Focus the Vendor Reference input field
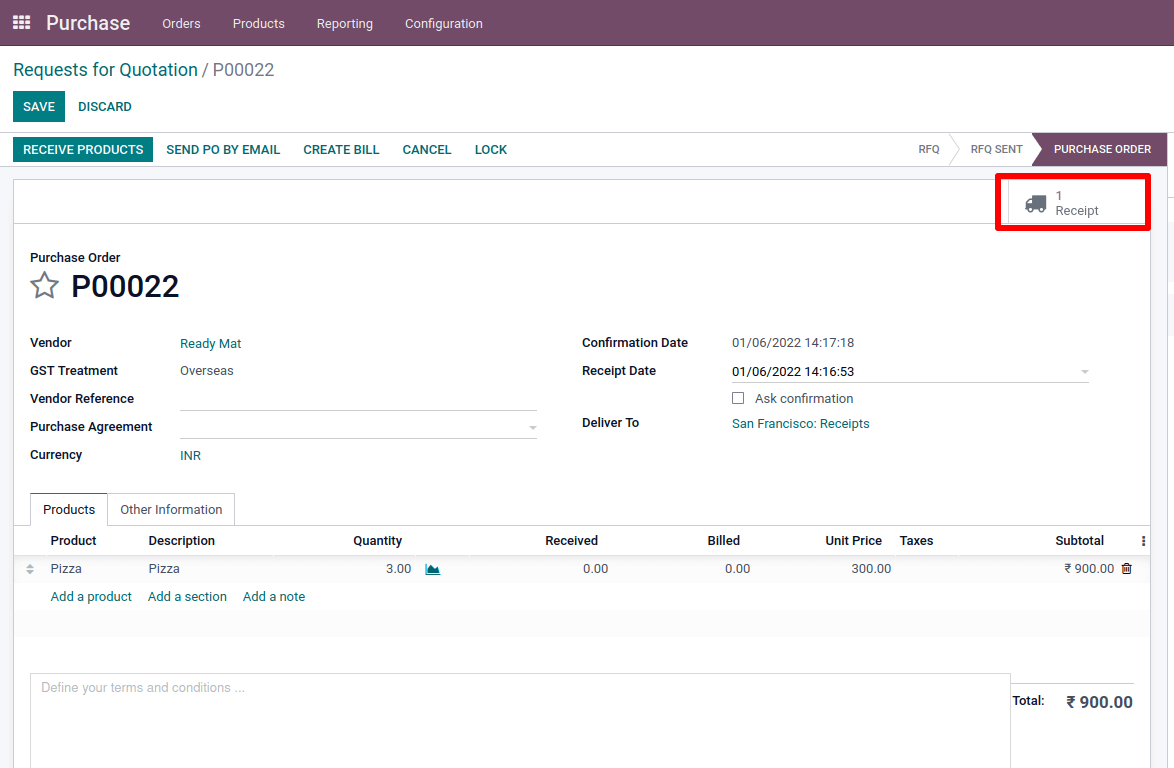This screenshot has height=768, width=1174. (358, 399)
